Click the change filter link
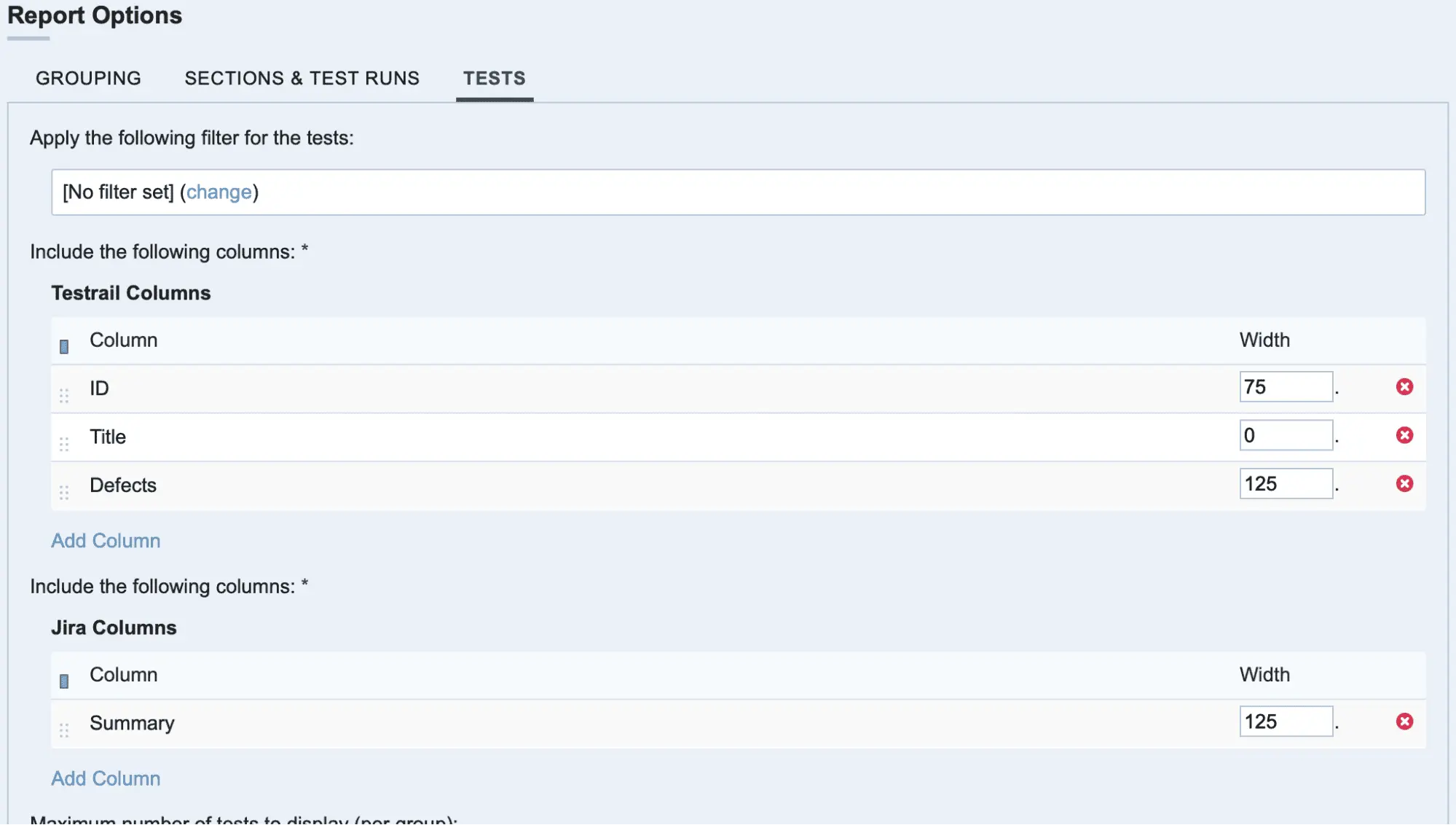This screenshot has height=825, width=1456. click(219, 192)
